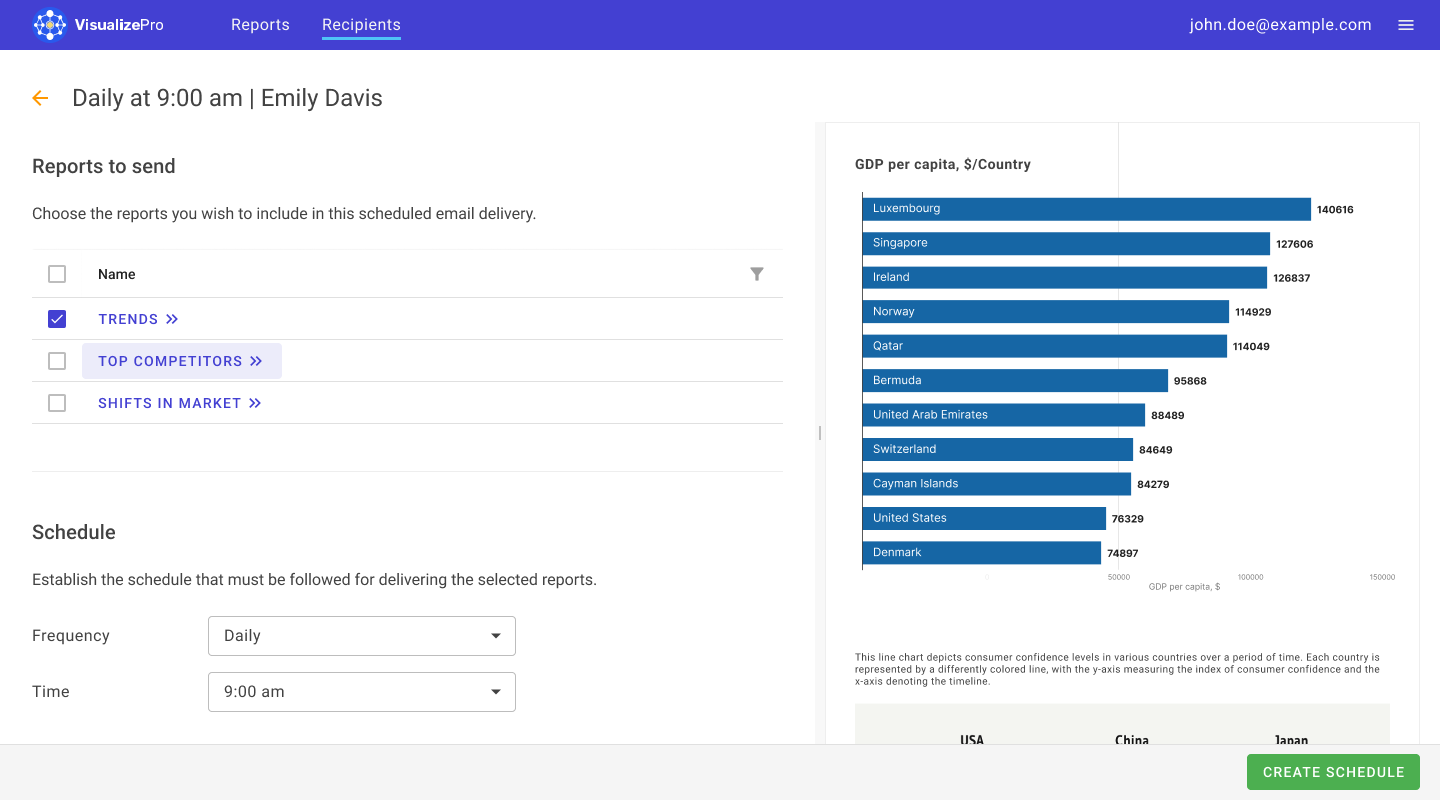Expand the Time dropdown showing 9:00 am
Screen dimensions: 1440x800
coord(361,692)
